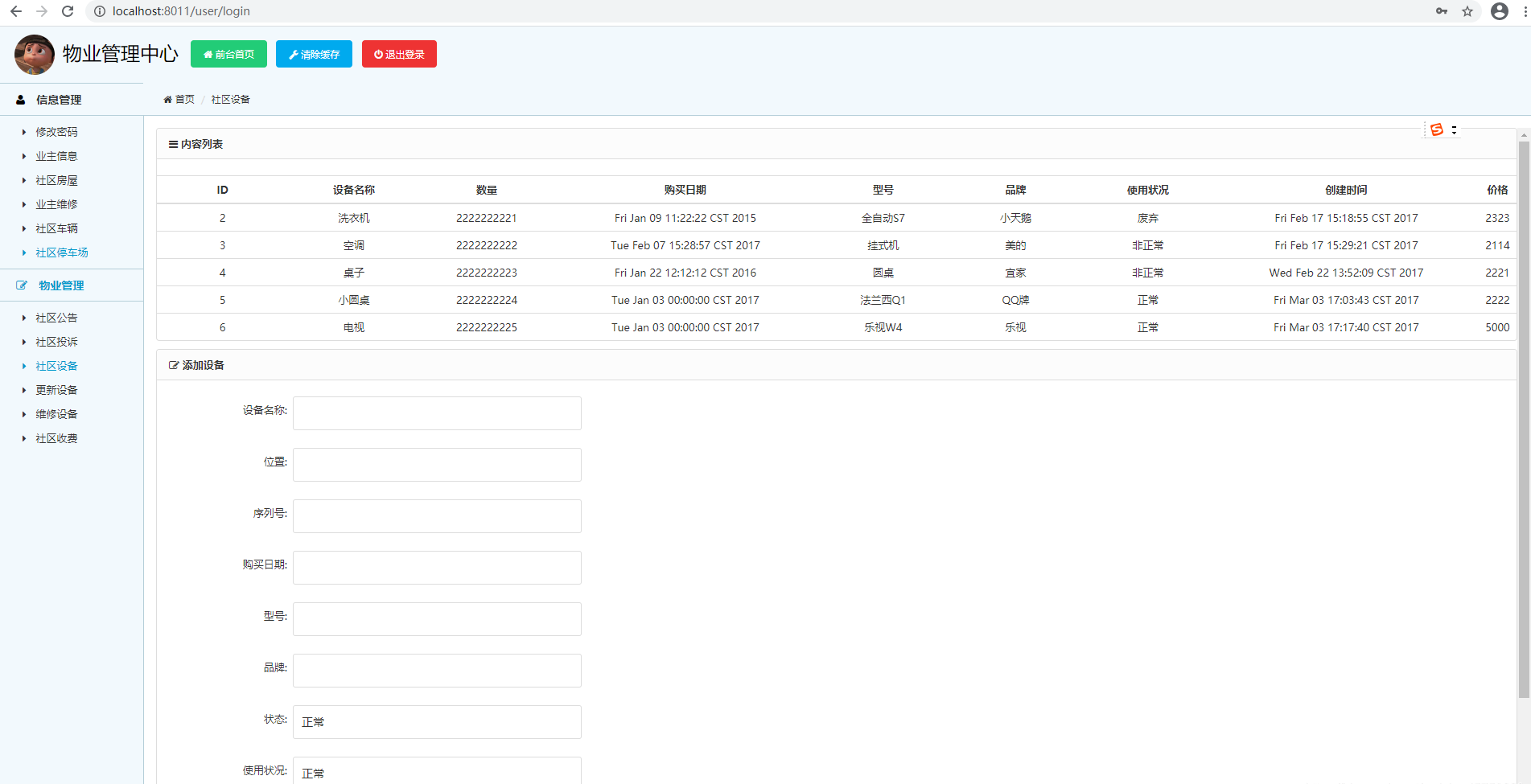This screenshot has height=784, width=1531.
Task: Click the Sogou input method icon
Action: pyautogui.click(x=1437, y=129)
